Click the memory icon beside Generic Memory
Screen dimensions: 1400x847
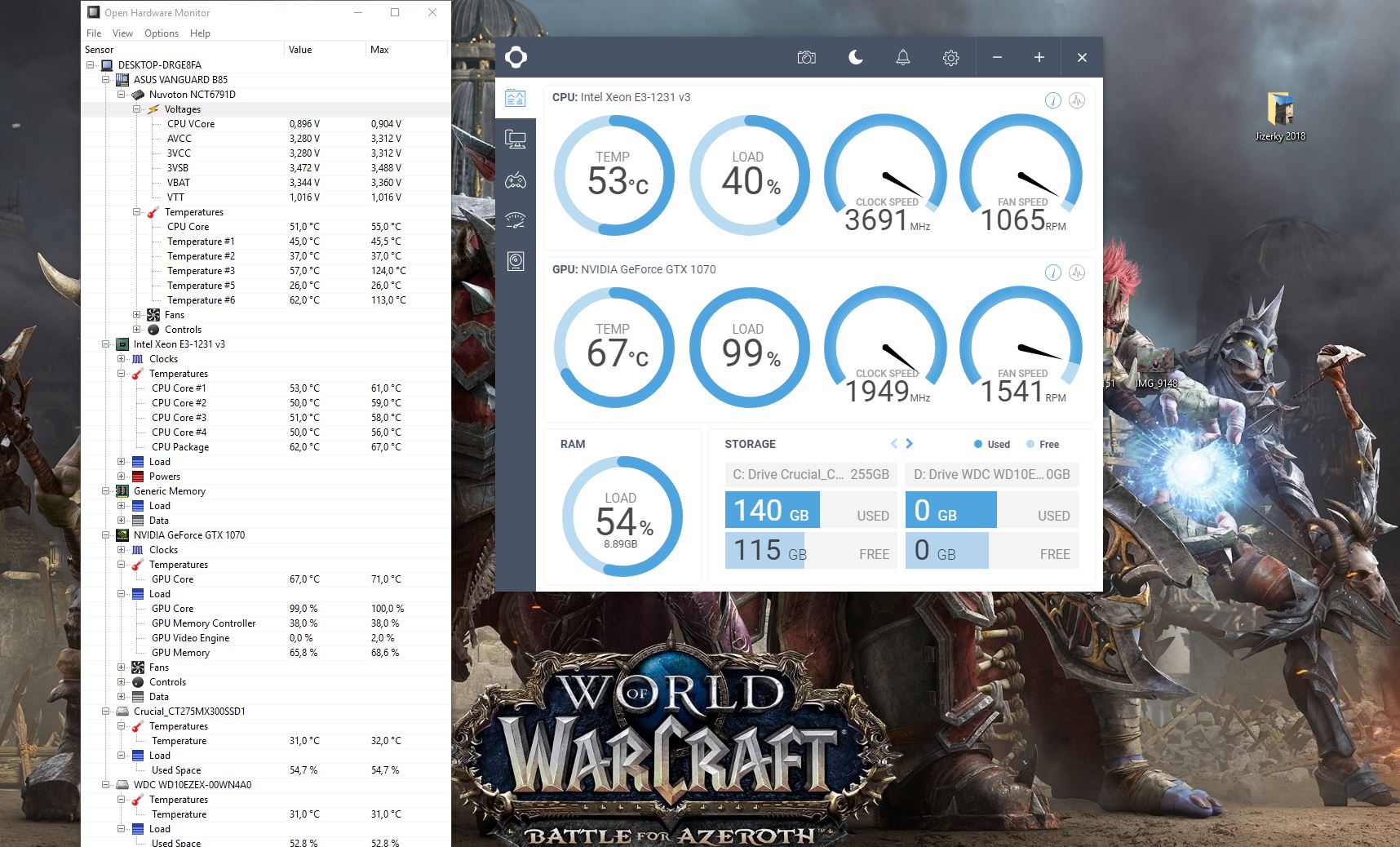(x=122, y=491)
